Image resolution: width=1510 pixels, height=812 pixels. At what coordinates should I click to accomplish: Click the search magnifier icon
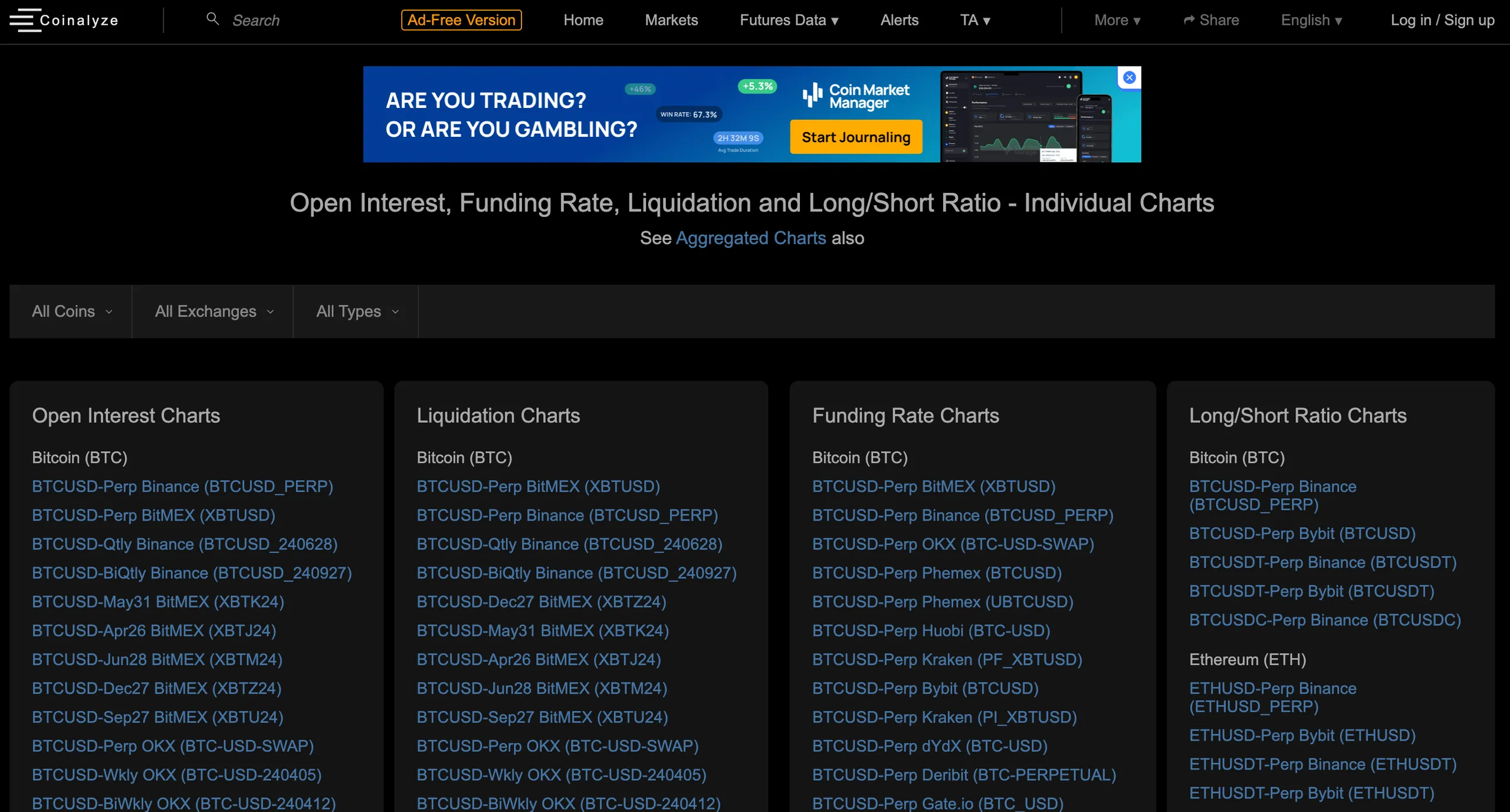click(212, 19)
